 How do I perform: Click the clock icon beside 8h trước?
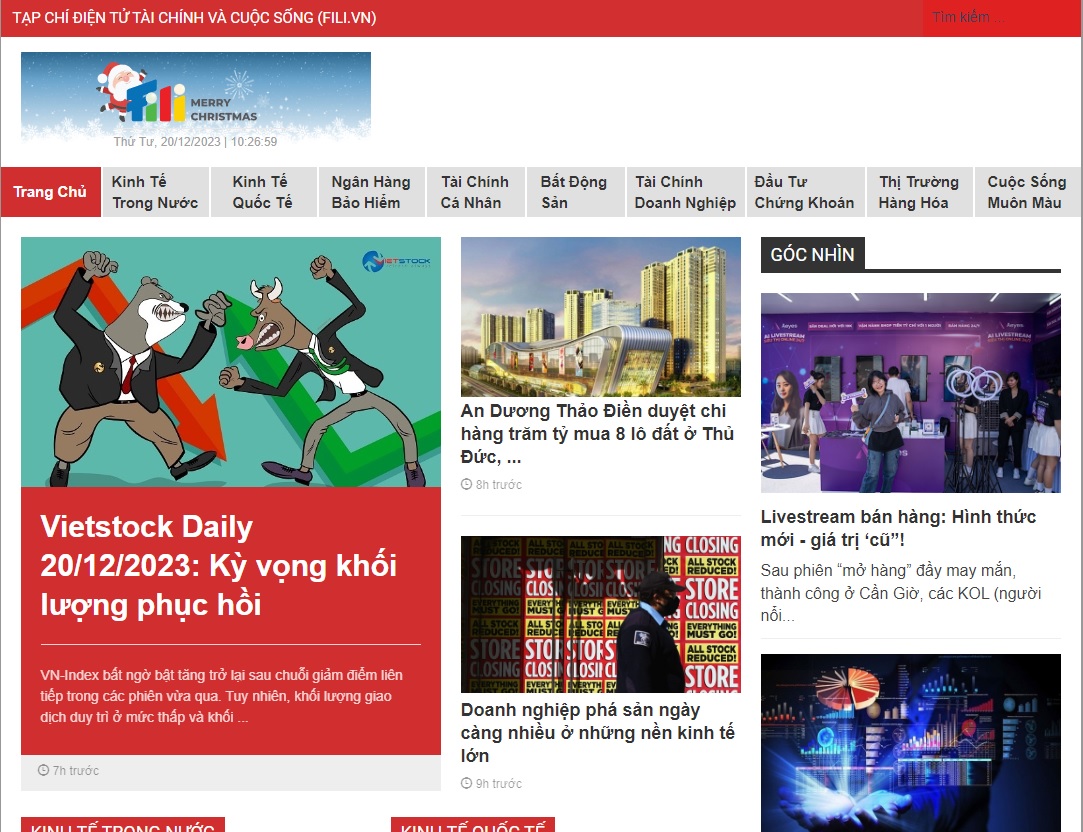[466, 484]
